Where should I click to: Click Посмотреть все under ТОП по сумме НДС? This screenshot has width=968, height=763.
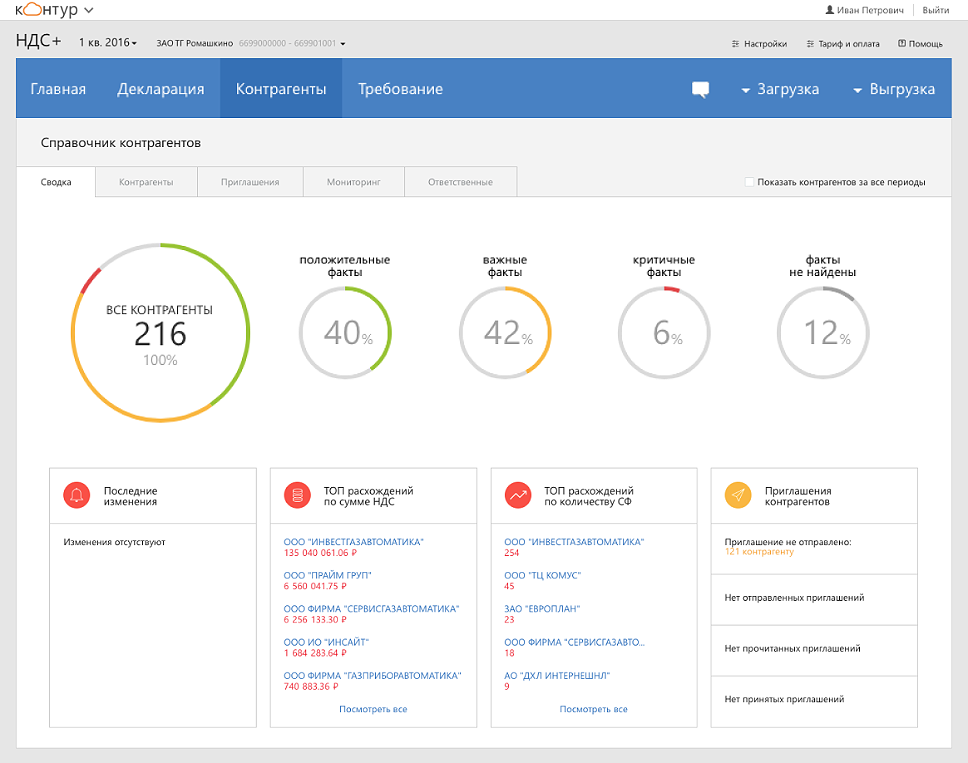[x=373, y=709]
